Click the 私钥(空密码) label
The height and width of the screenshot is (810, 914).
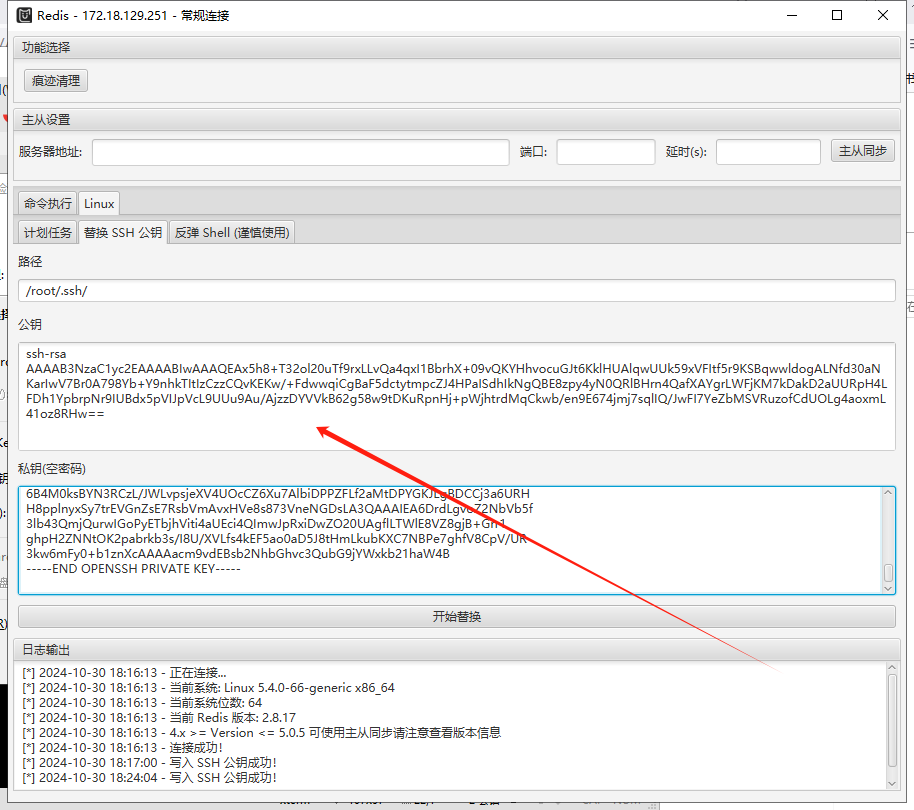pos(52,469)
